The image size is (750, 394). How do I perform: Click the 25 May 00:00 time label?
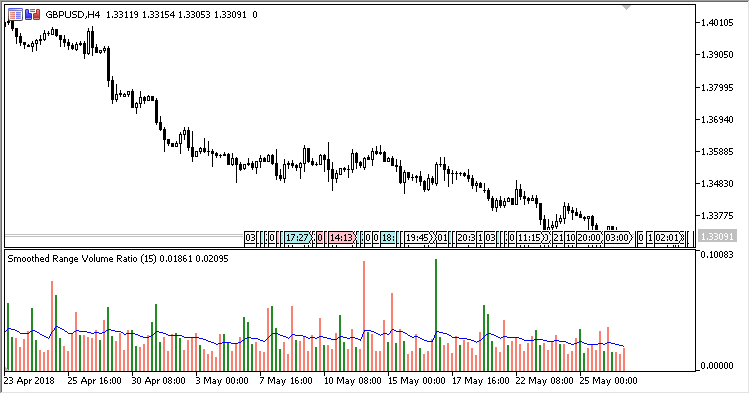click(x=609, y=381)
